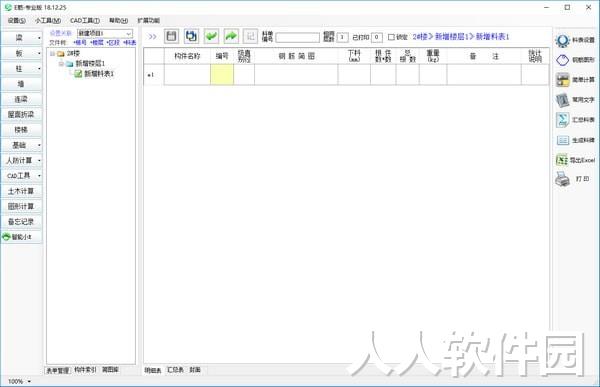The image size is (600, 387).
Task: Open the CAD工具(T) menu
Action: coord(85,20)
